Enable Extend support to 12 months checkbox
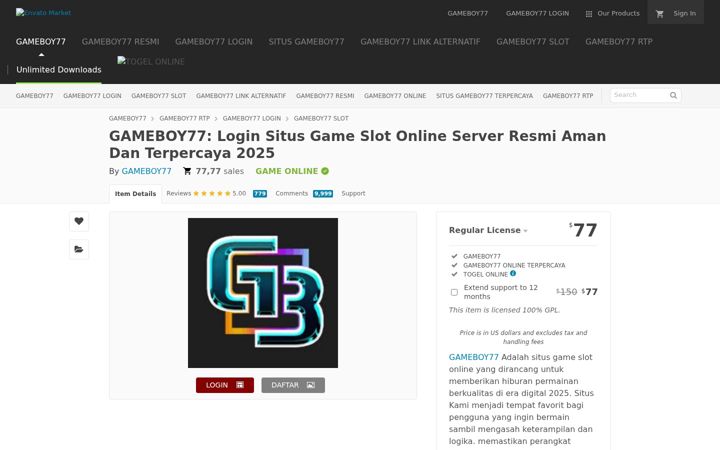The height and width of the screenshot is (450, 720). pos(454,292)
